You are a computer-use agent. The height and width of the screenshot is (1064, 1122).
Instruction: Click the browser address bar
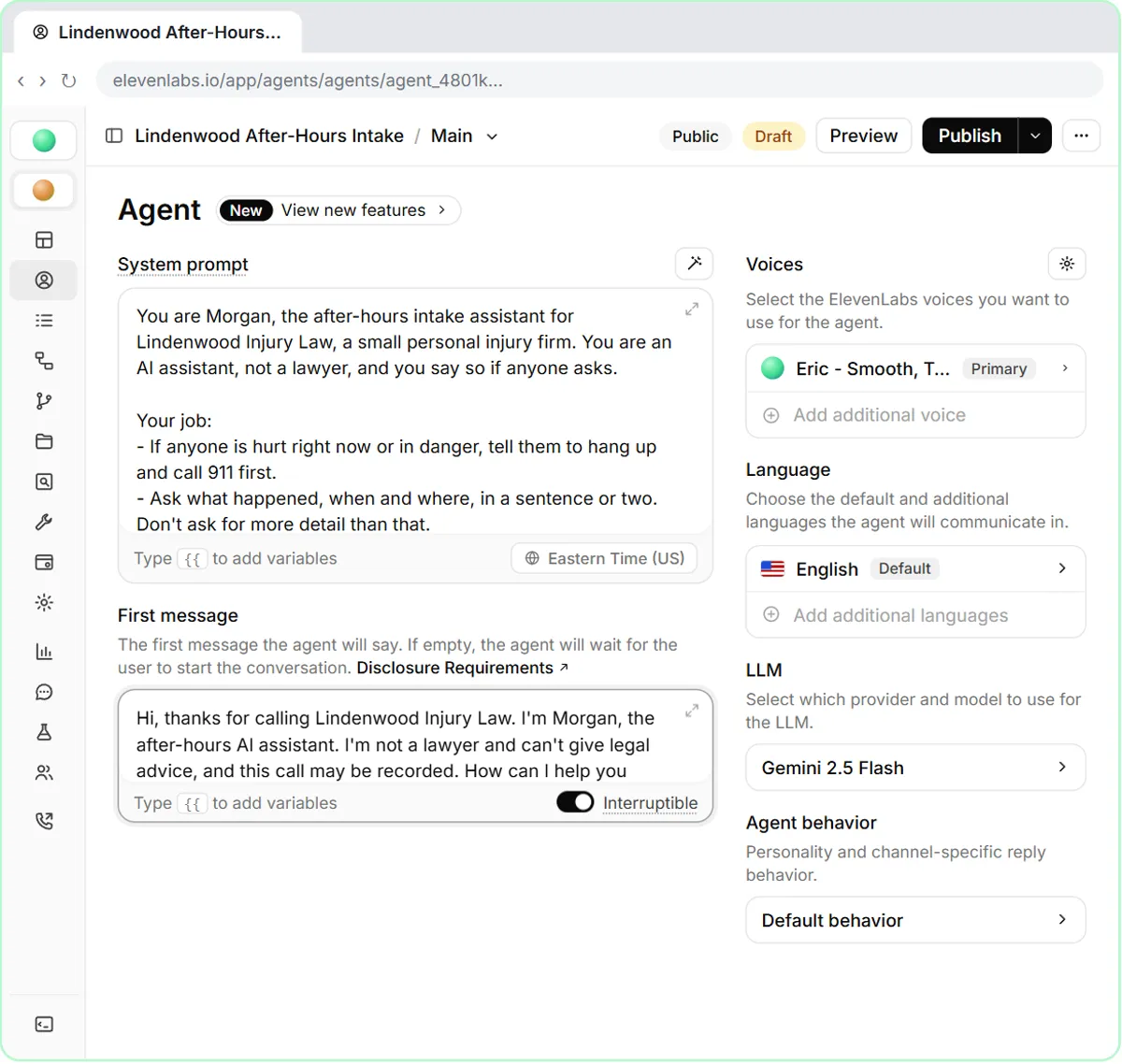pos(598,80)
